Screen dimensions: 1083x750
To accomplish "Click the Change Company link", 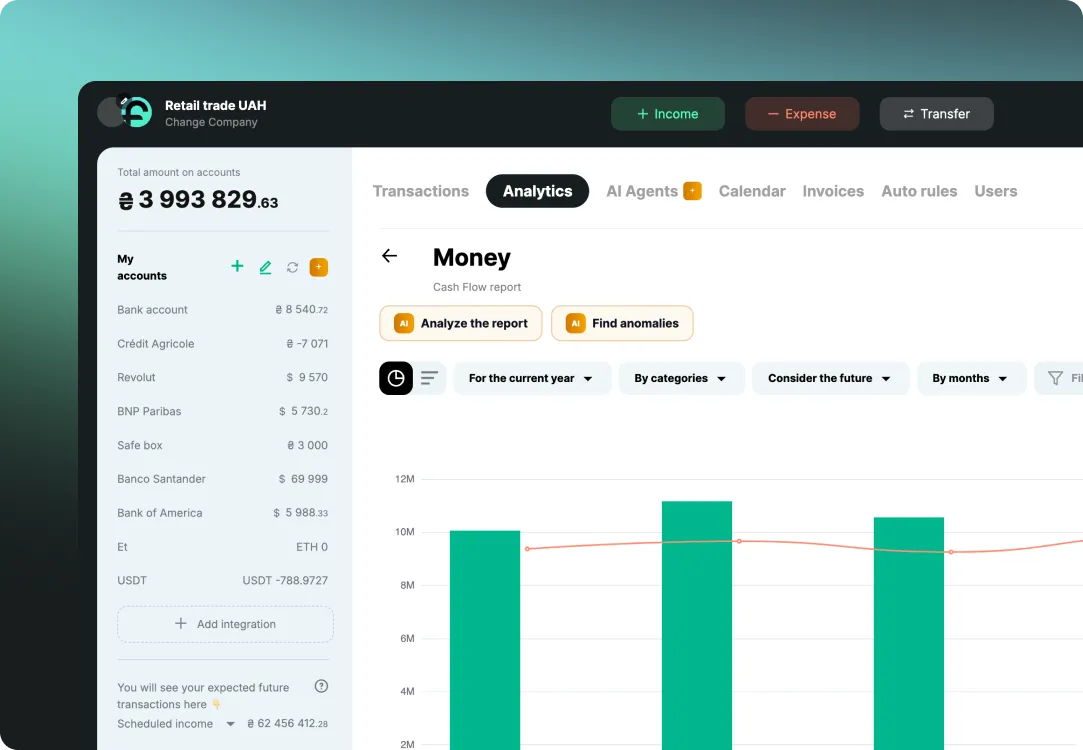I will click(x=211, y=122).
